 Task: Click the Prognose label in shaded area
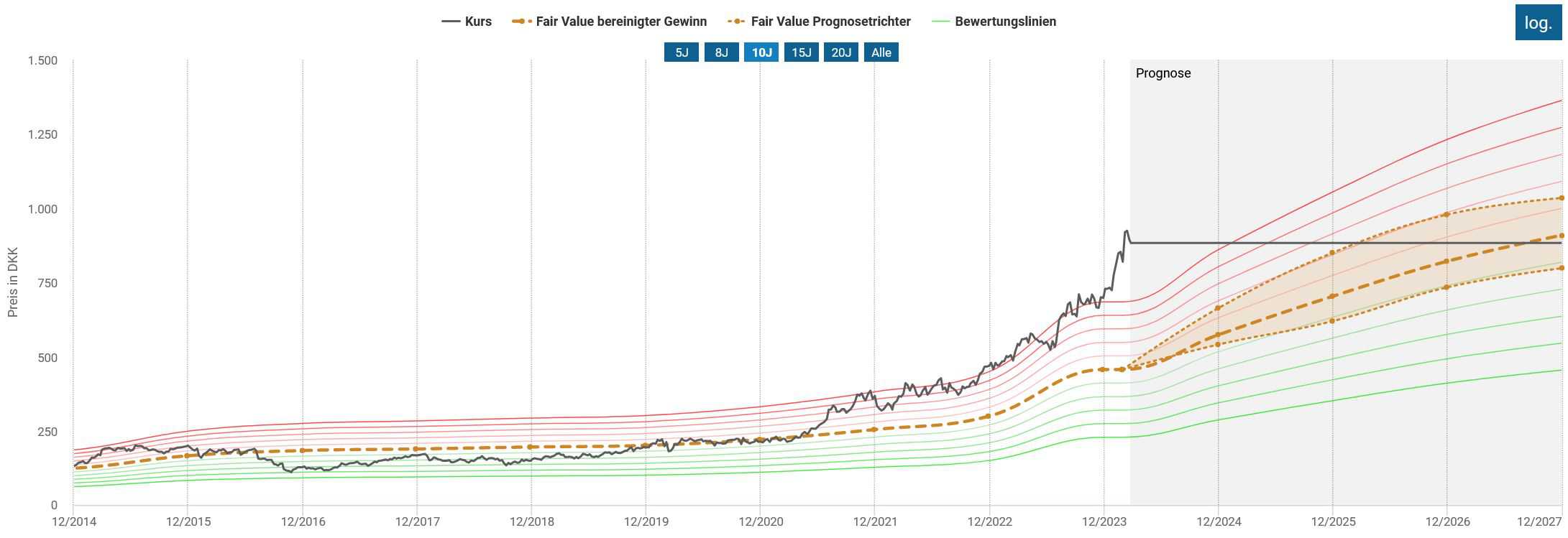point(1163,73)
